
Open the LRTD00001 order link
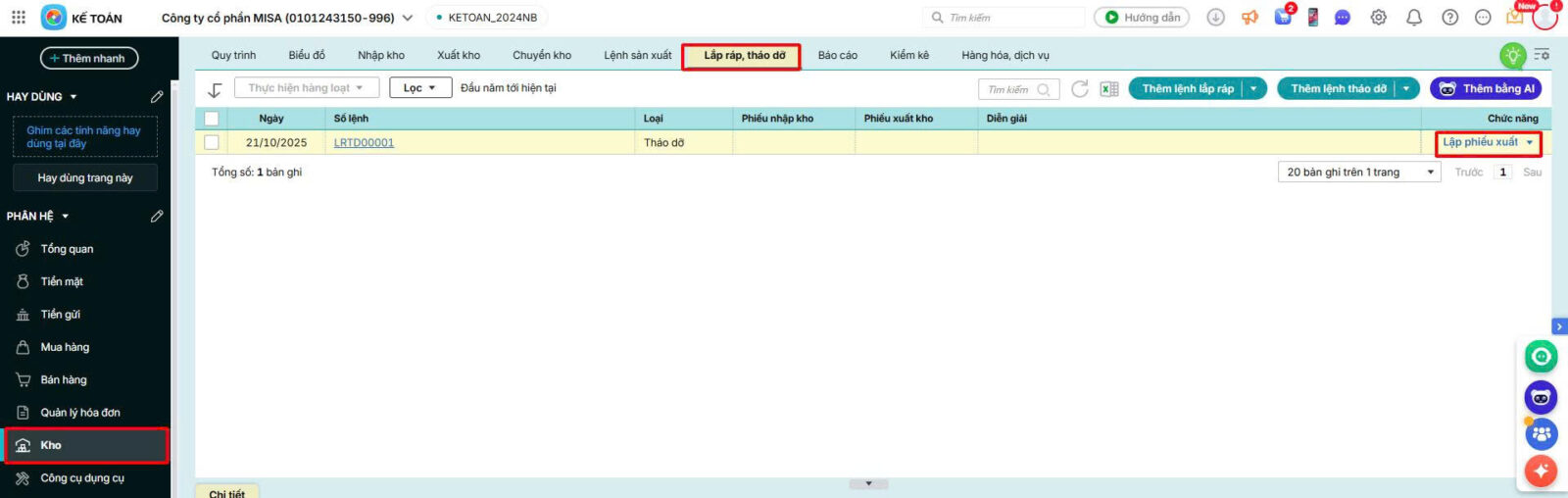point(364,143)
